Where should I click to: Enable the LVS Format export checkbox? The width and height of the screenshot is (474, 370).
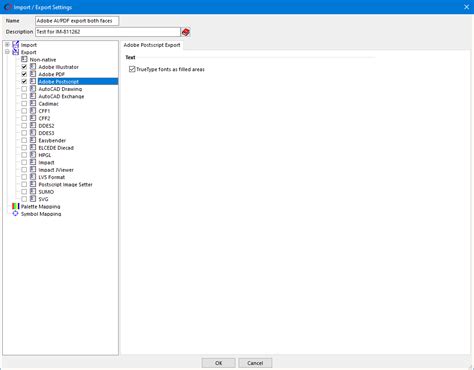pos(24,177)
